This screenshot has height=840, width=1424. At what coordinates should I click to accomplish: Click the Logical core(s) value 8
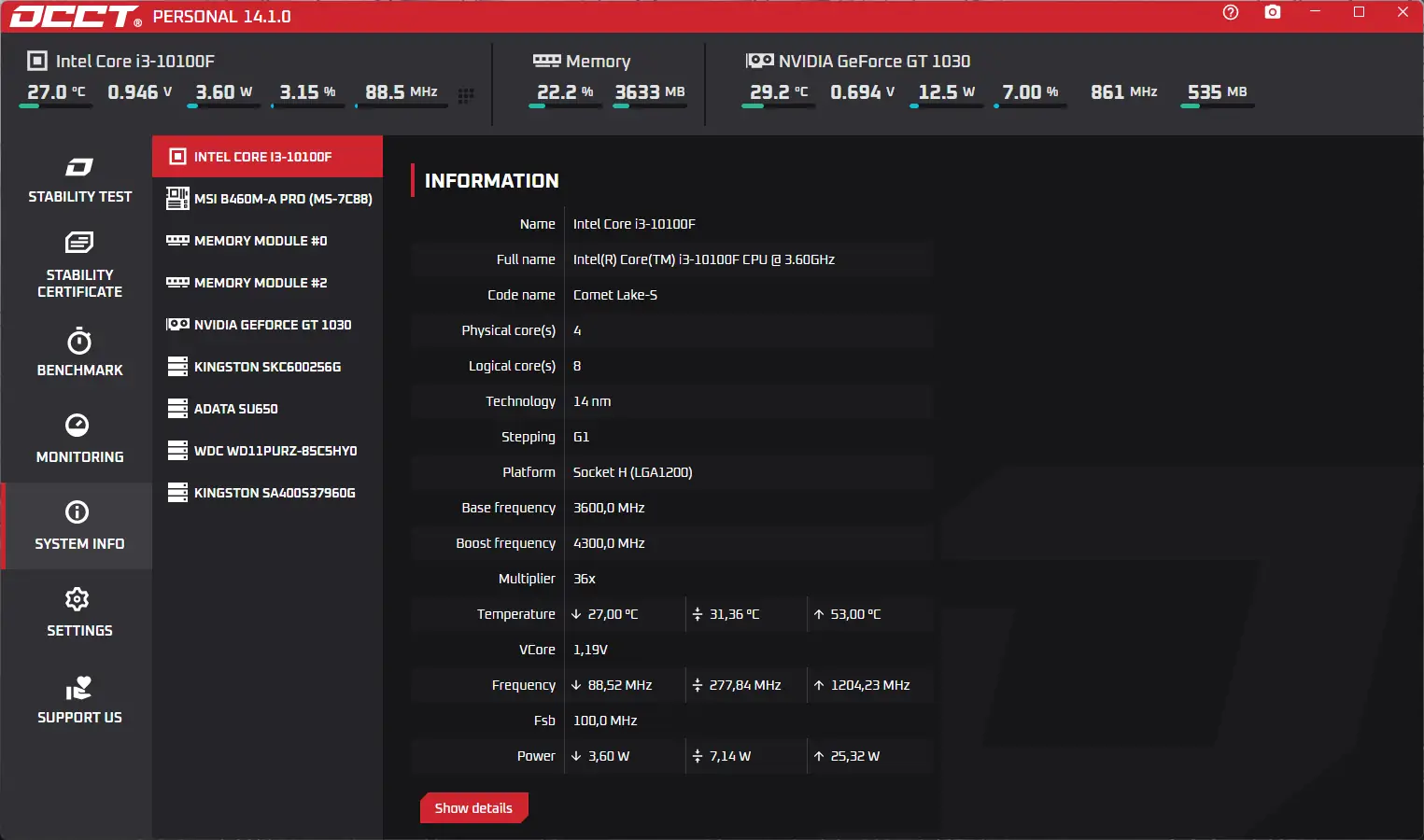pyautogui.click(x=577, y=366)
